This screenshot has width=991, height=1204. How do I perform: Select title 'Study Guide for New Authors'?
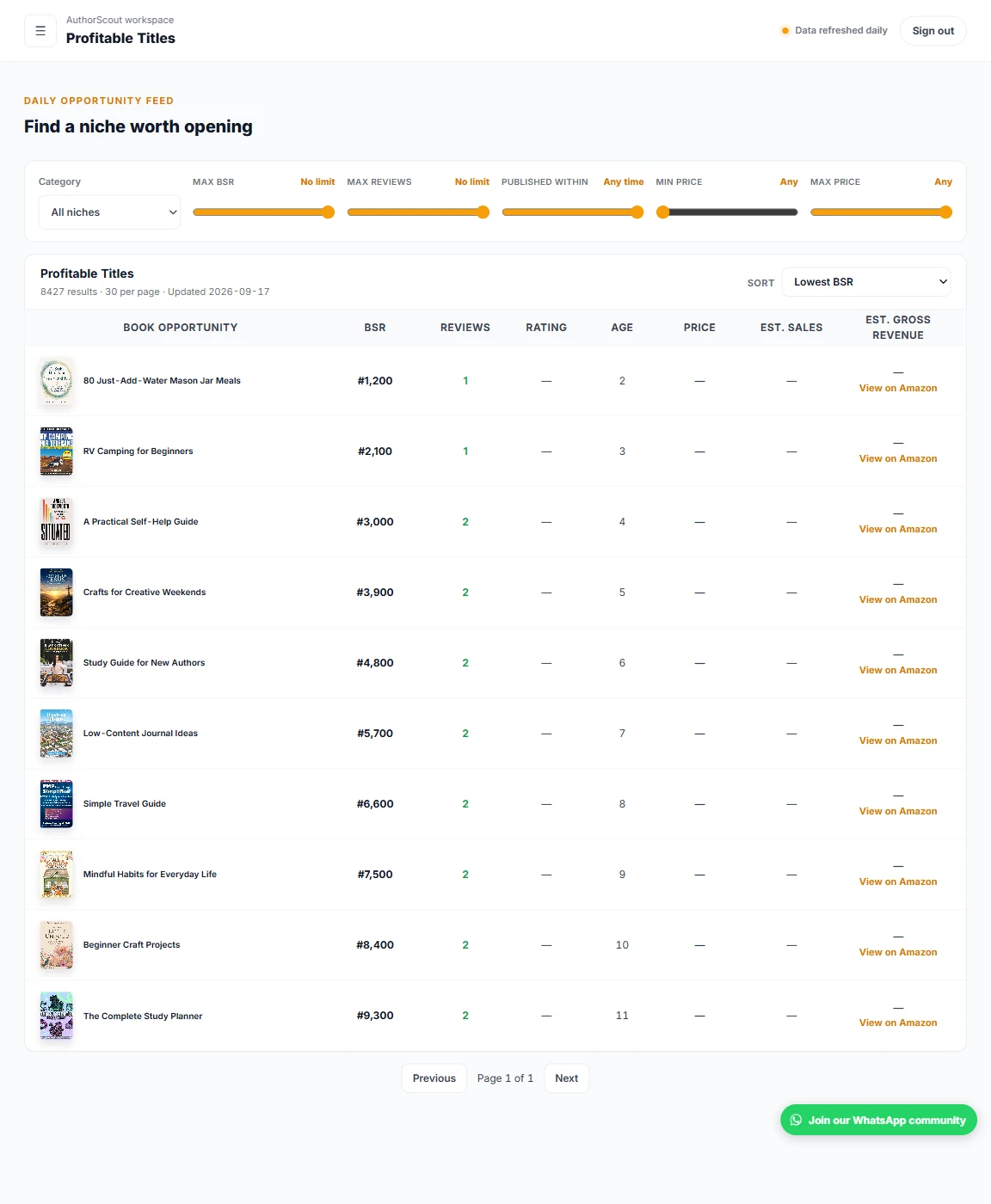point(144,663)
